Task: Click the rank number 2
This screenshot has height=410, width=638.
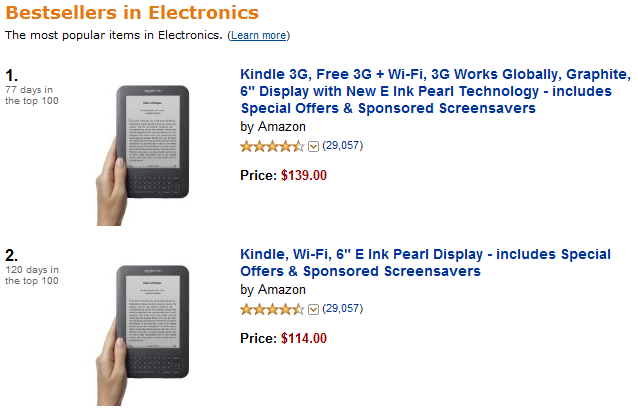Action: point(11,256)
